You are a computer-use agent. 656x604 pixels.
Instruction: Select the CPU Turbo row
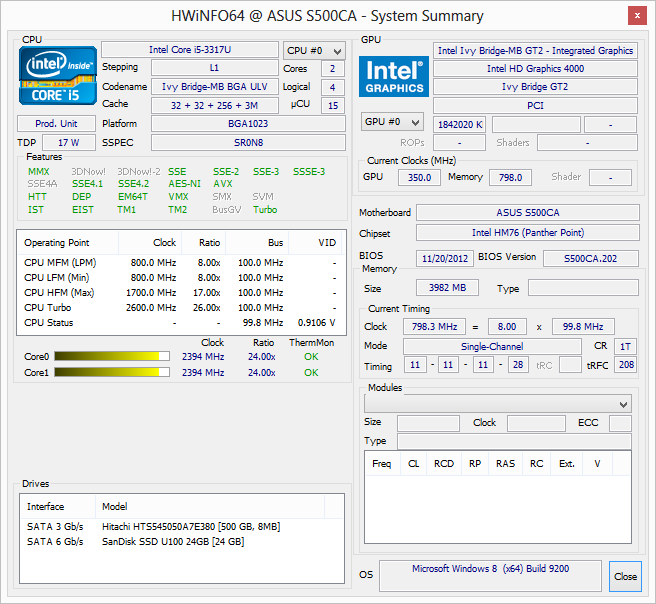181,308
